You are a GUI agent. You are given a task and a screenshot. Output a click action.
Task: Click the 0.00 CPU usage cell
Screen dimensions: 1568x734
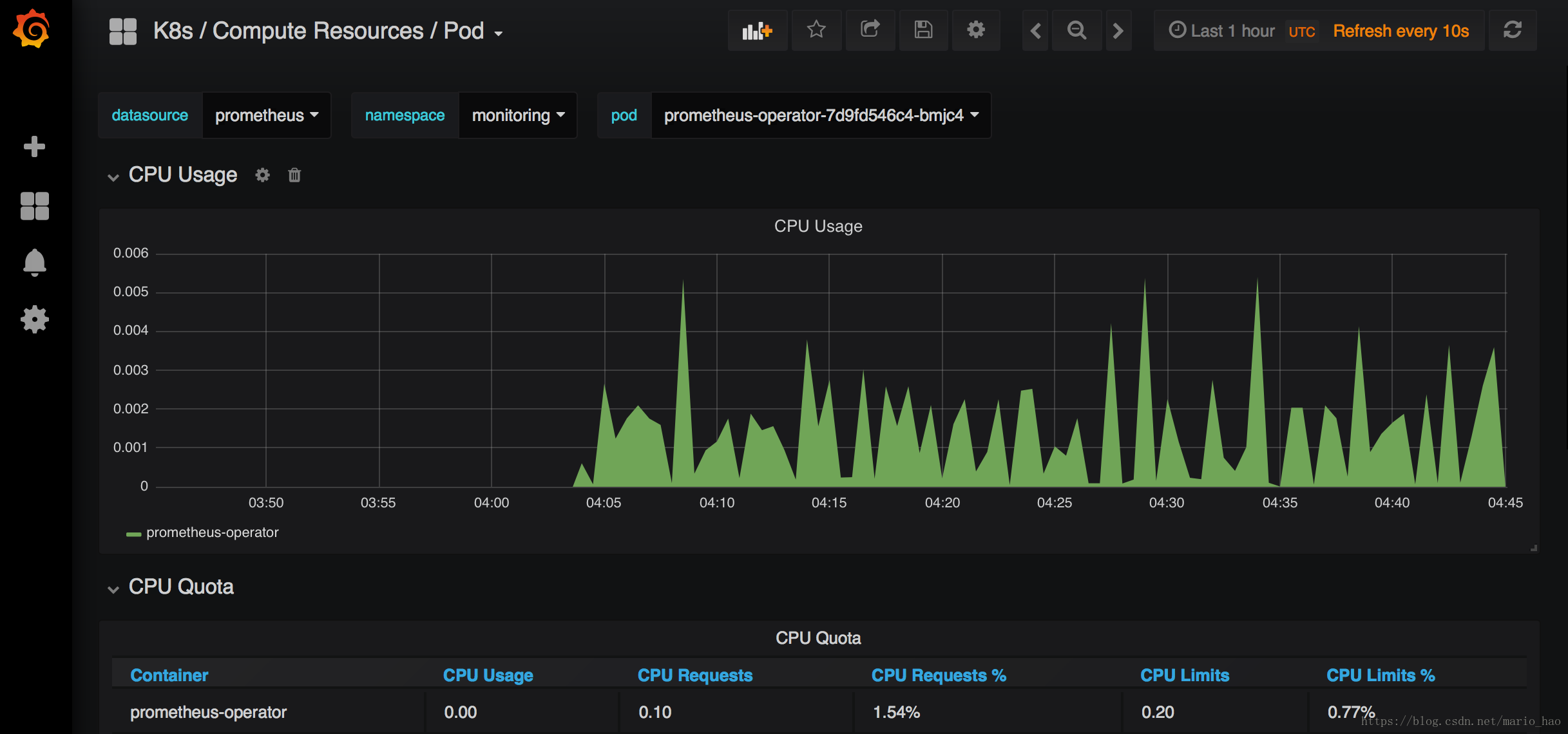click(x=522, y=712)
